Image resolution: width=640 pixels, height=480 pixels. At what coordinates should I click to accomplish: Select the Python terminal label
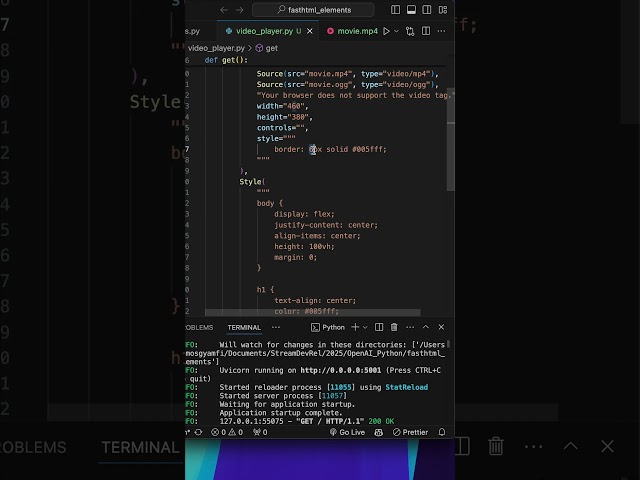pyautogui.click(x=328, y=327)
